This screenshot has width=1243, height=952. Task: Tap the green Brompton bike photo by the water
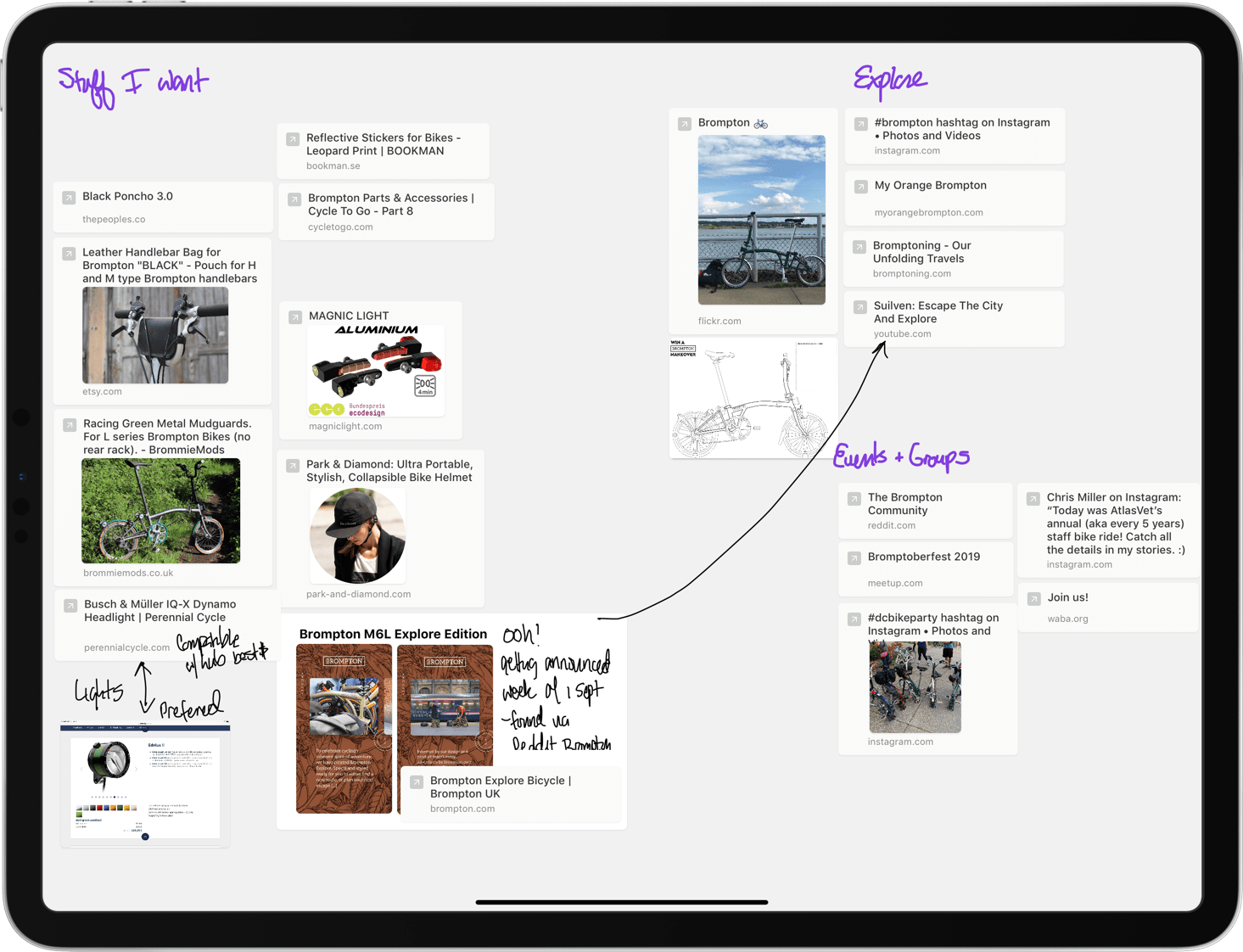761,220
